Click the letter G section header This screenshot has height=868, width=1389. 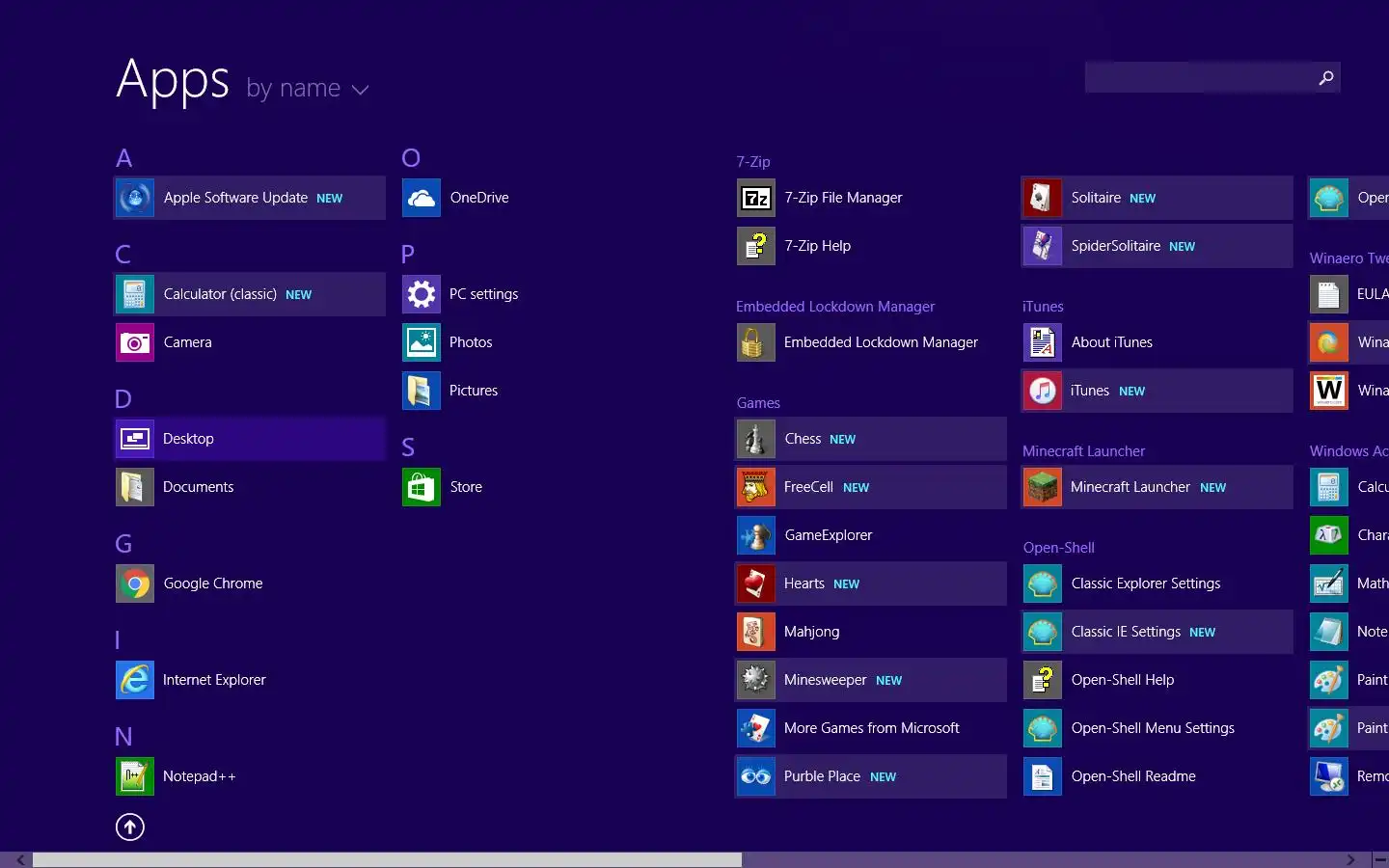tap(123, 544)
